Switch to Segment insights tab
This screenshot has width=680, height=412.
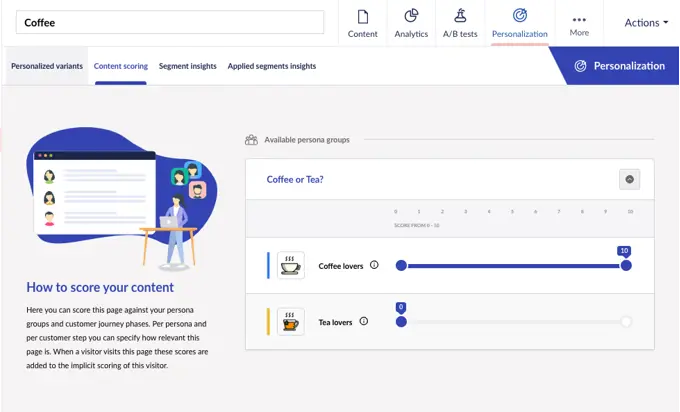(x=187, y=66)
